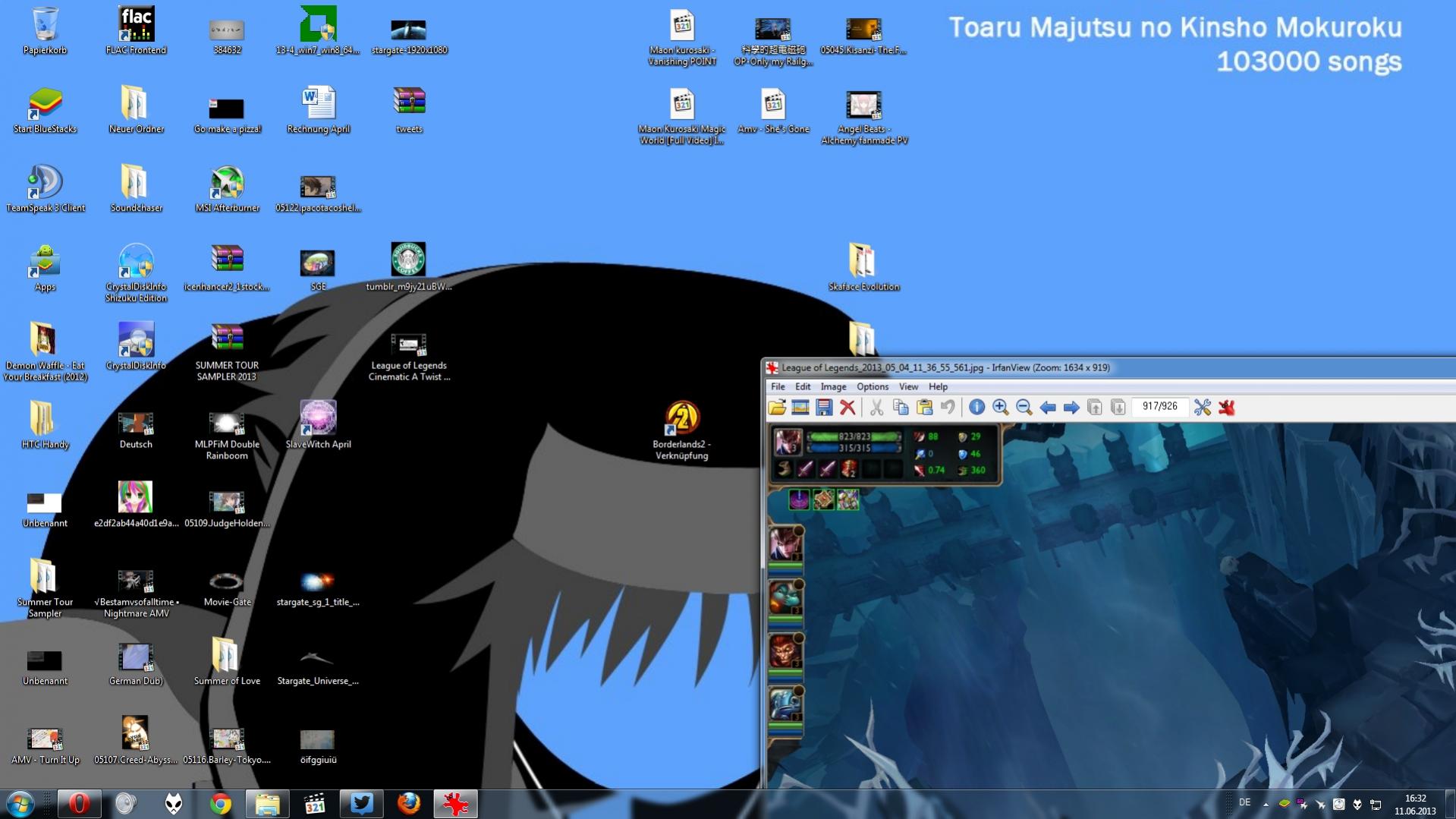The width and height of the screenshot is (1456, 819).
Task: Open the File menu in IrfanView
Action: point(778,386)
